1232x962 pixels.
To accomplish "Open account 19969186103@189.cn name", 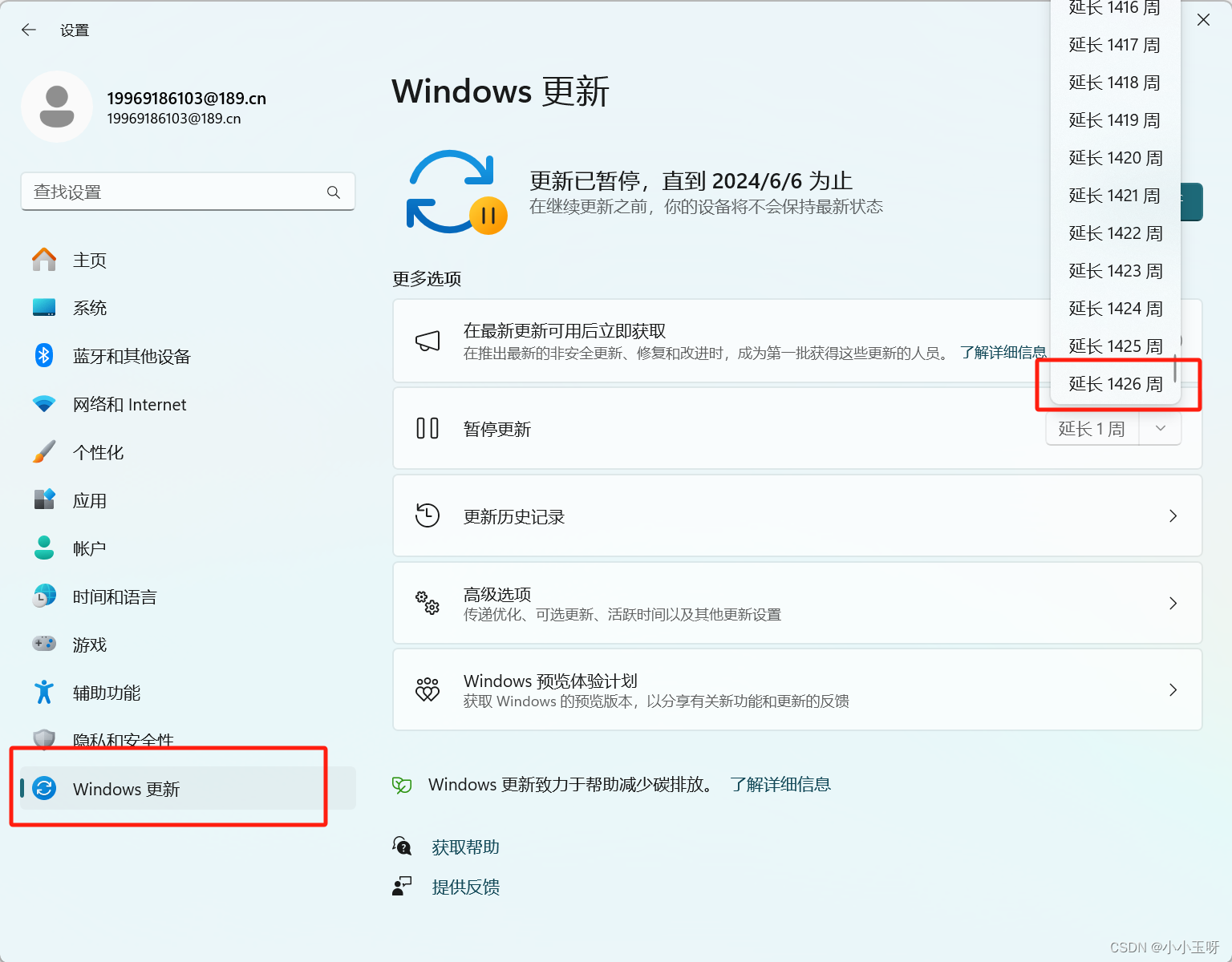I will pyautogui.click(x=187, y=99).
